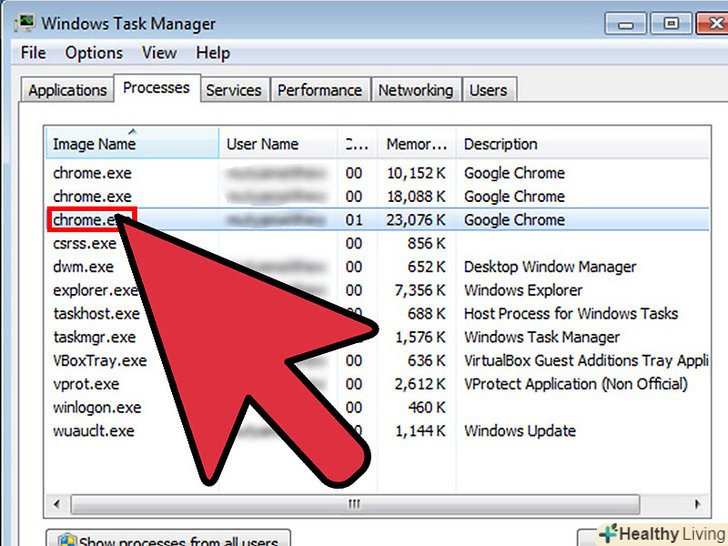Switch to the Users tab
The width and height of the screenshot is (728, 546).
pos(488,90)
